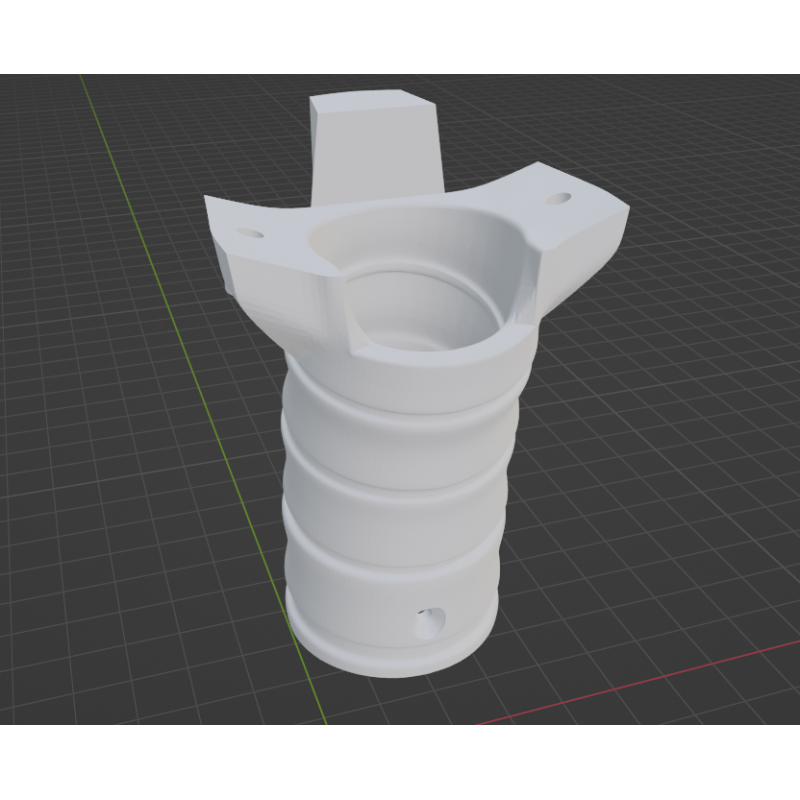This screenshot has width=800, height=800.
Task: Click the small hole on the right flange
Action: tap(556, 200)
